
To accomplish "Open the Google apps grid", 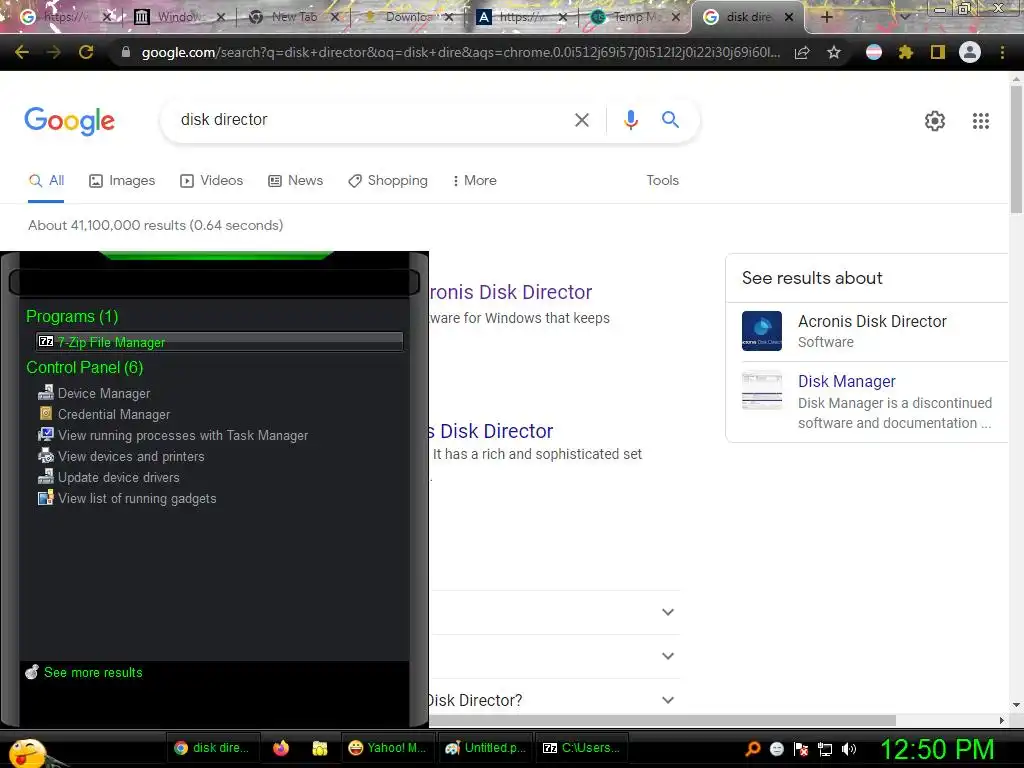I will click(981, 121).
